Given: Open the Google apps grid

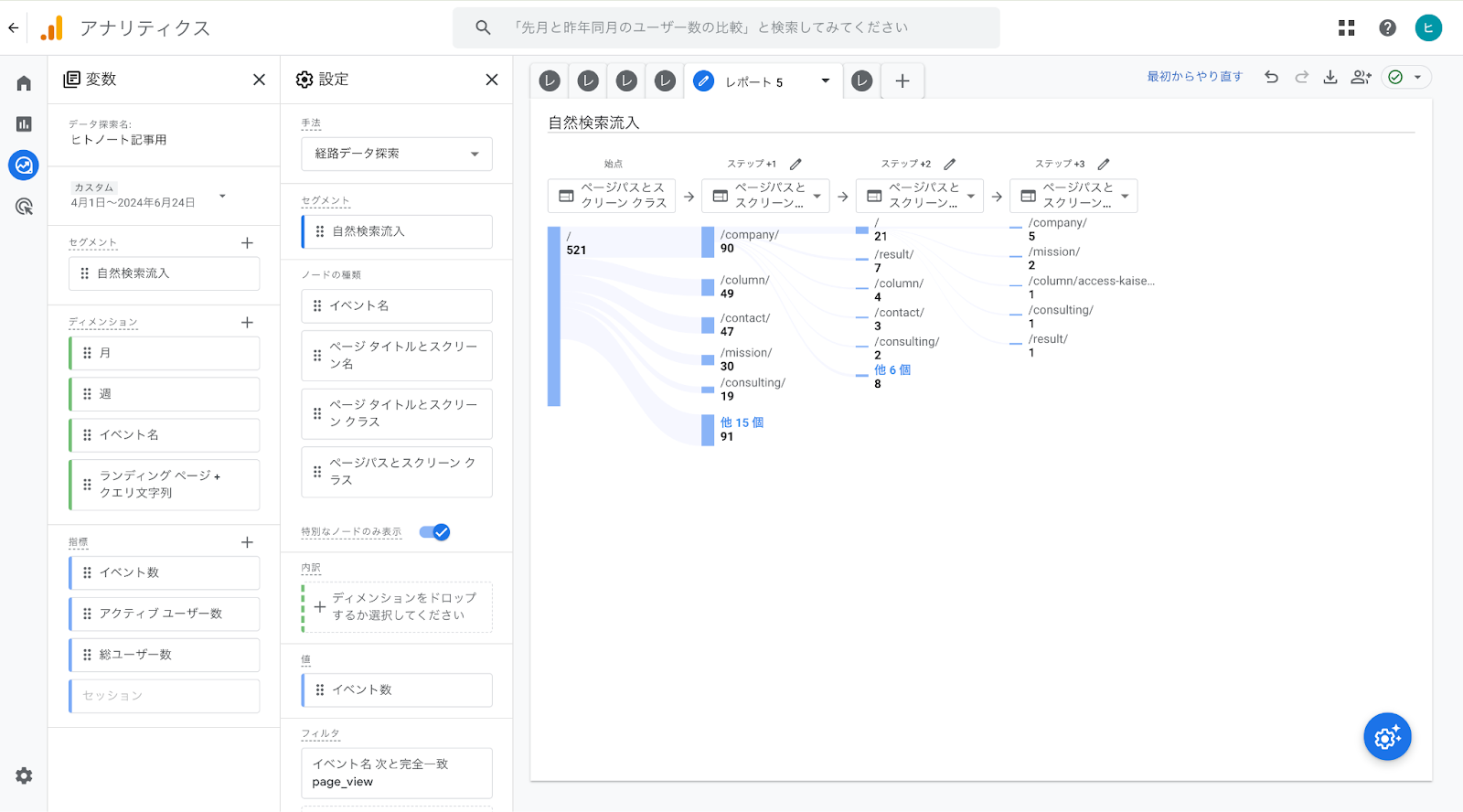Looking at the screenshot, I should [x=1346, y=28].
